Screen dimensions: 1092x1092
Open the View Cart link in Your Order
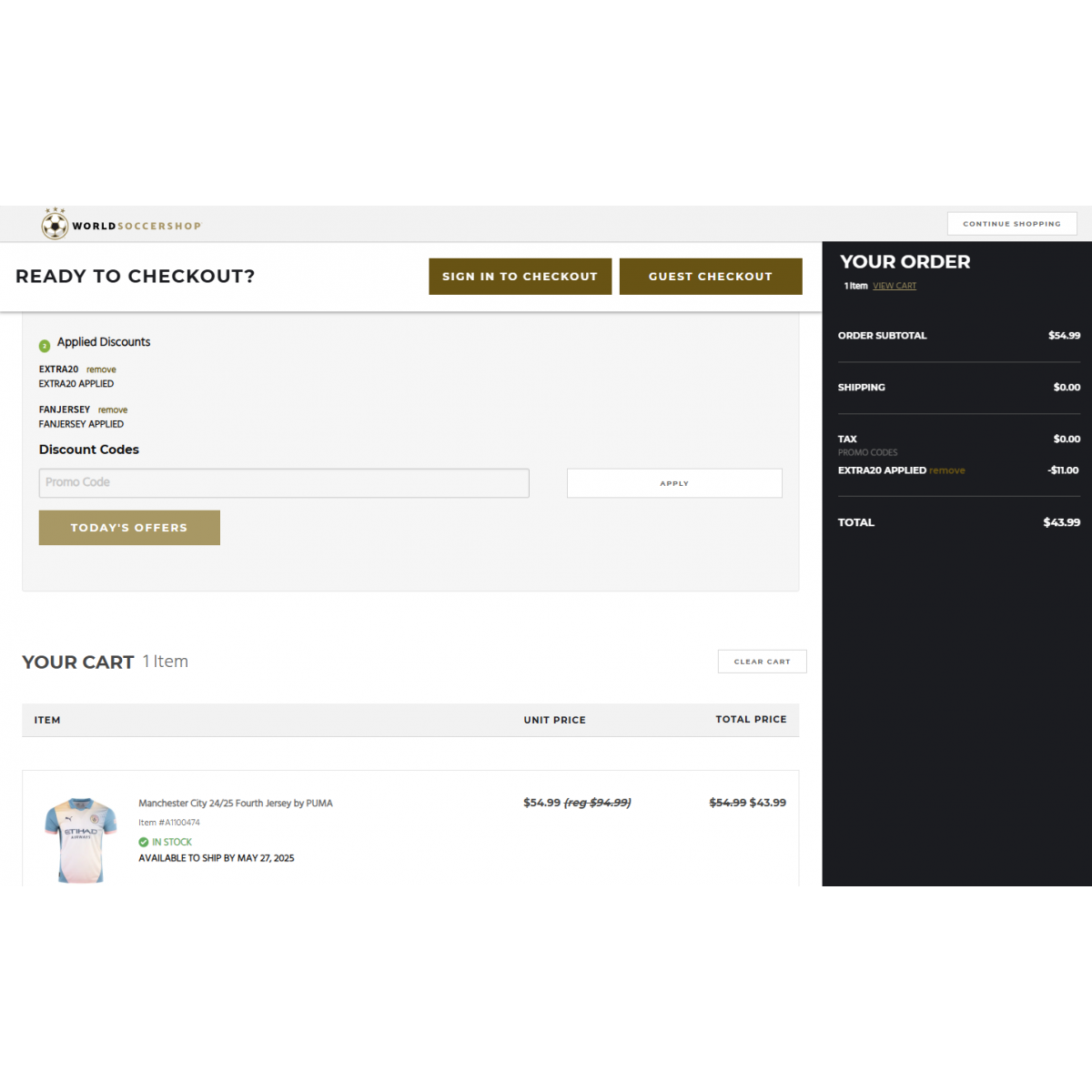(x=895, y=286)
